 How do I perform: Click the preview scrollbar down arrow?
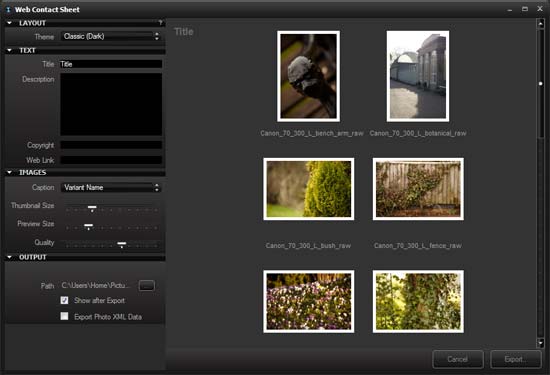click(541, 343)
